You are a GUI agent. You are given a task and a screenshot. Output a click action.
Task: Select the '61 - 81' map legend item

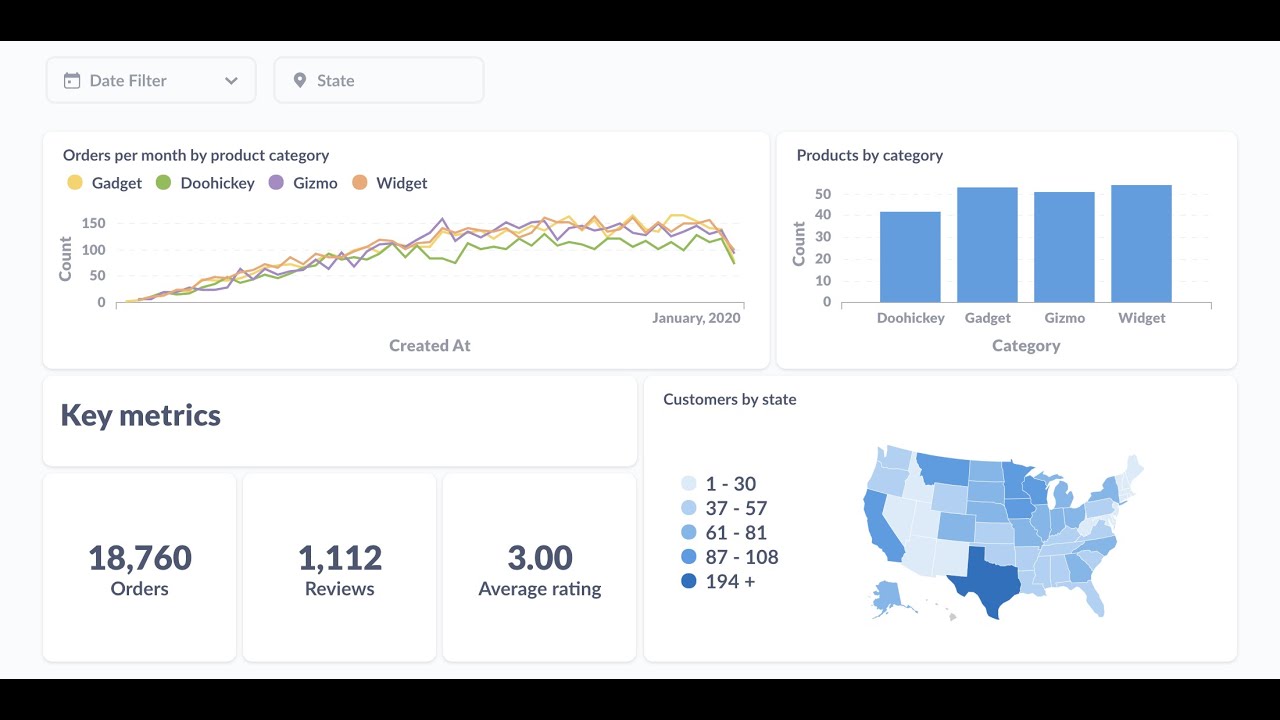point(724,533)
